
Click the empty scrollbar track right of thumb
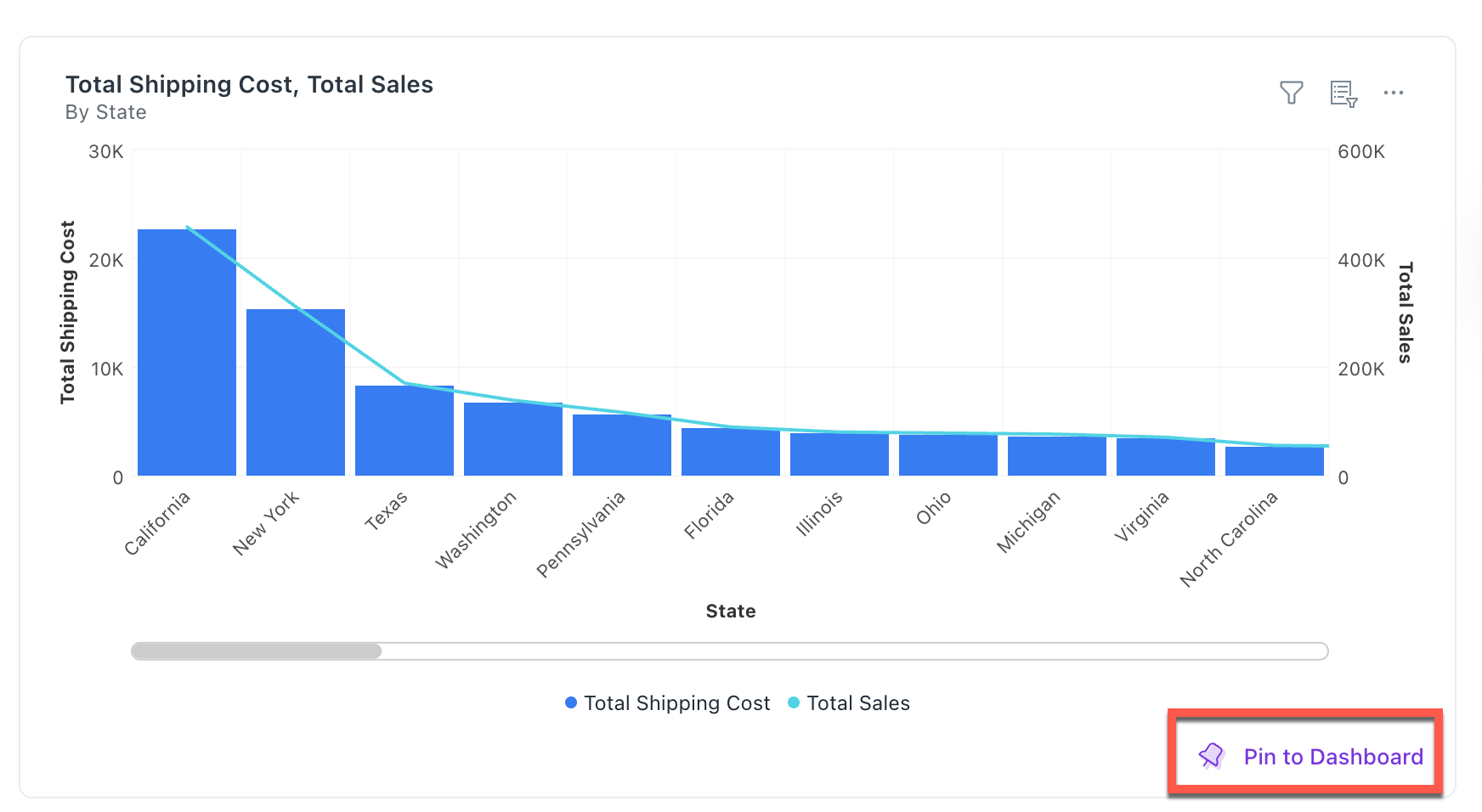[850, 651]
